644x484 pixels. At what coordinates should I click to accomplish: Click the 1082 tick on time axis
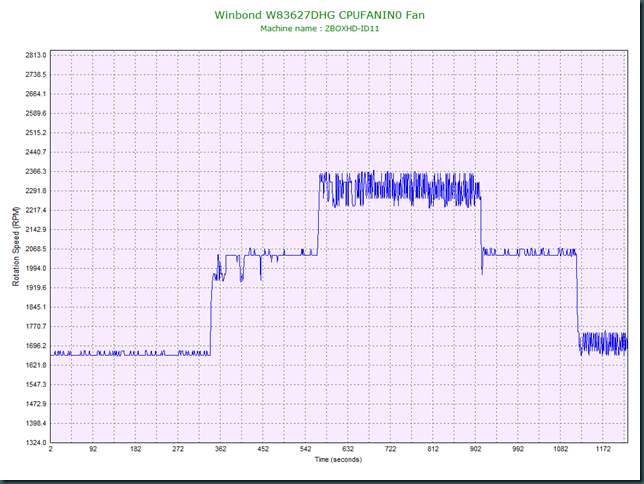pos(561,449)
